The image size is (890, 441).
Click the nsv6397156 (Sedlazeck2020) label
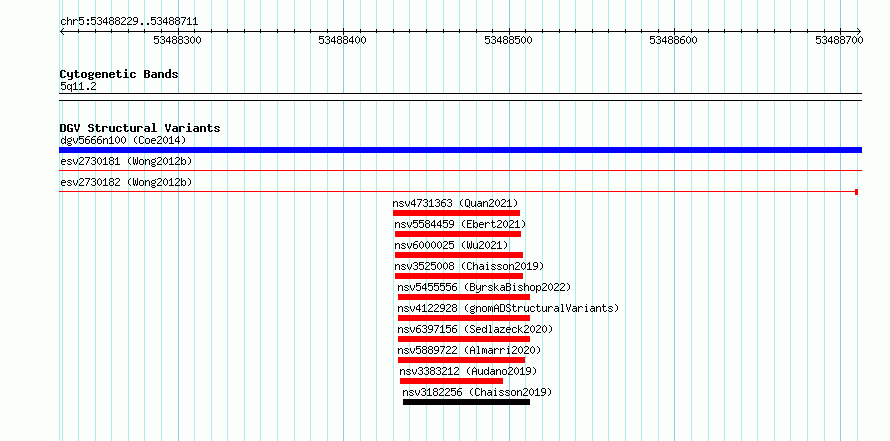[475, 329]
